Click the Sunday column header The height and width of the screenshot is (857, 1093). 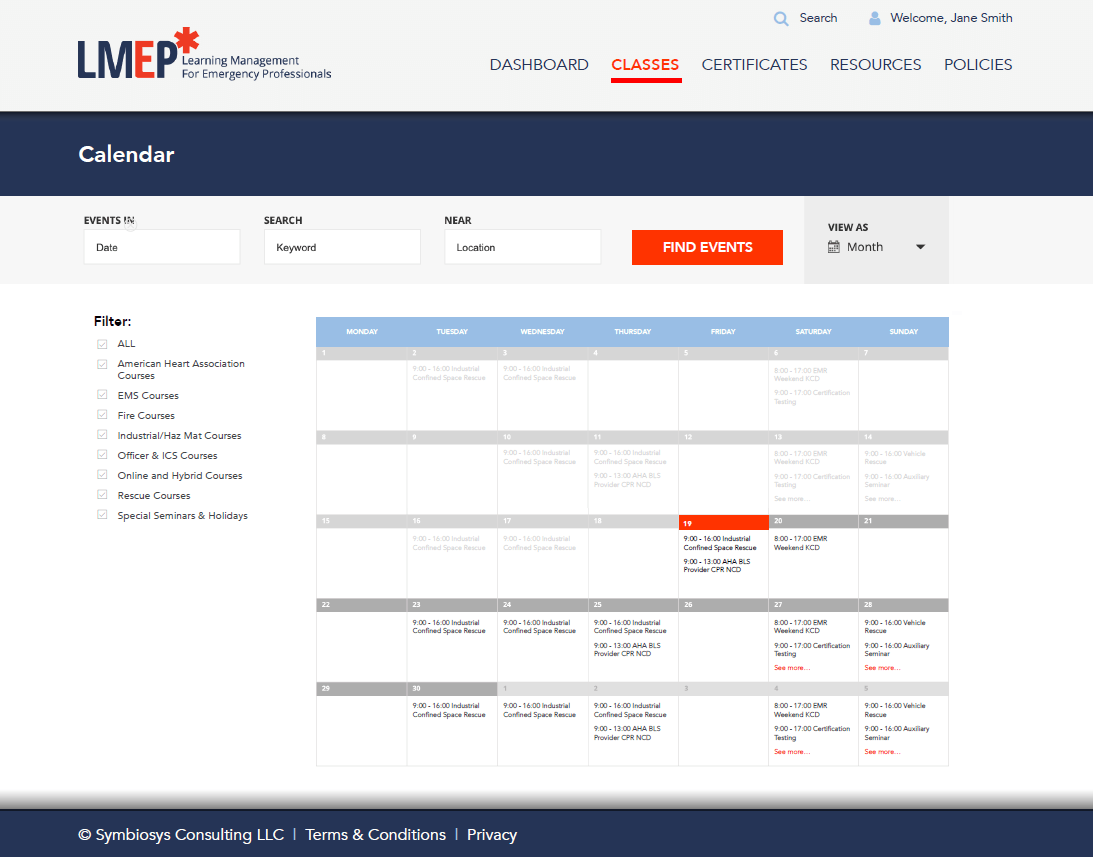(903, 332)
